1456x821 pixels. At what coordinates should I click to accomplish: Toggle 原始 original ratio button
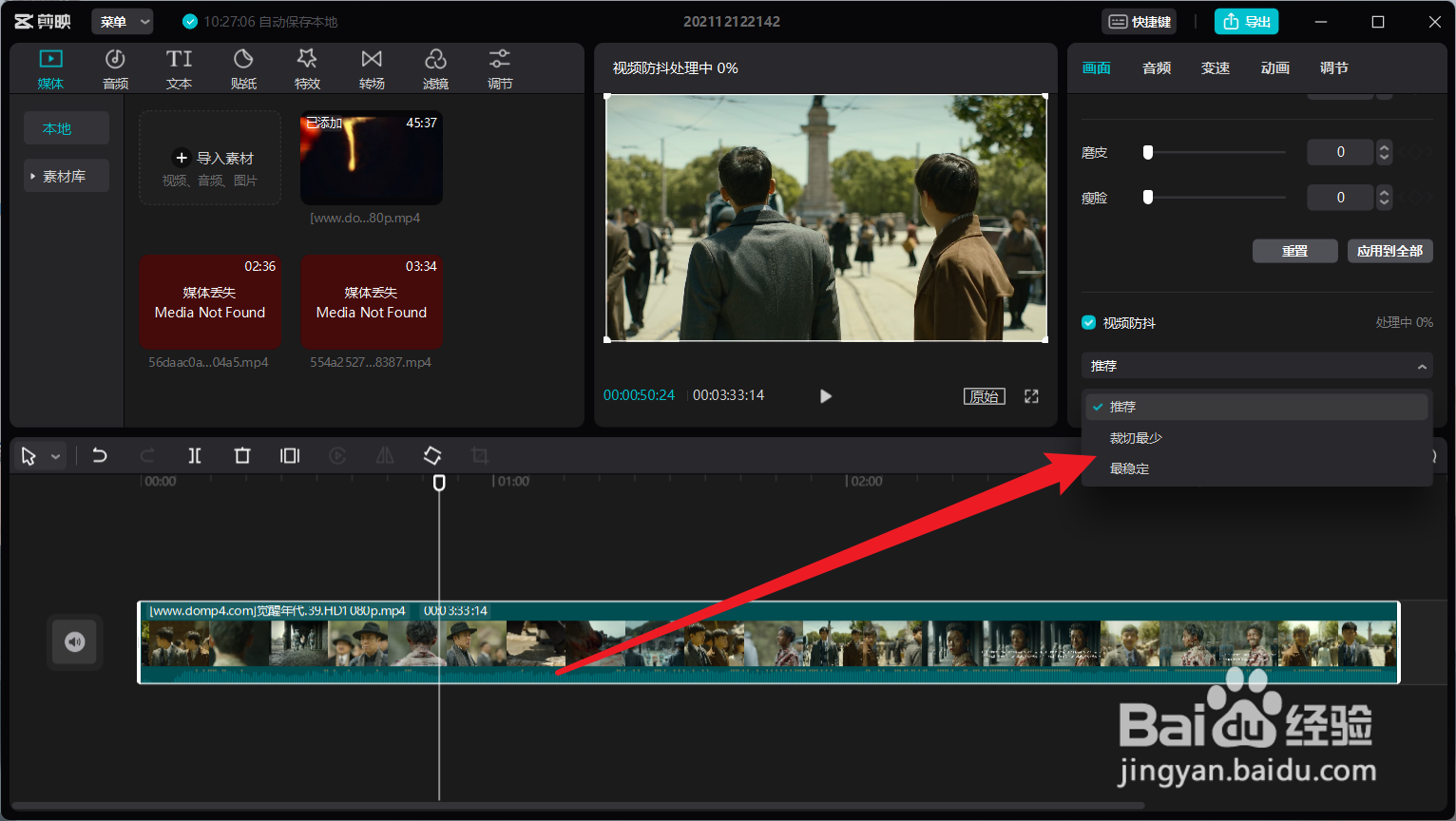point(985,396)
